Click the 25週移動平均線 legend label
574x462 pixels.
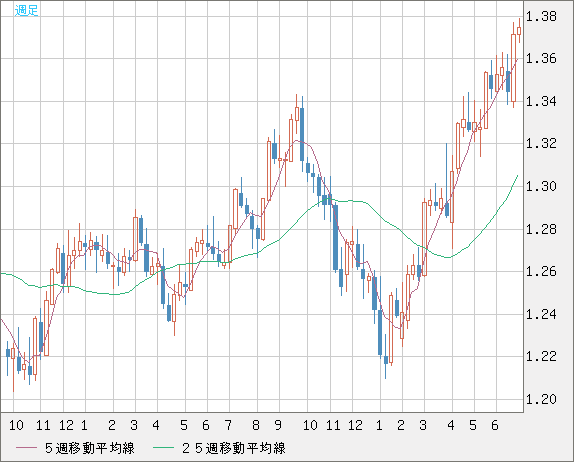pos(234,448)
